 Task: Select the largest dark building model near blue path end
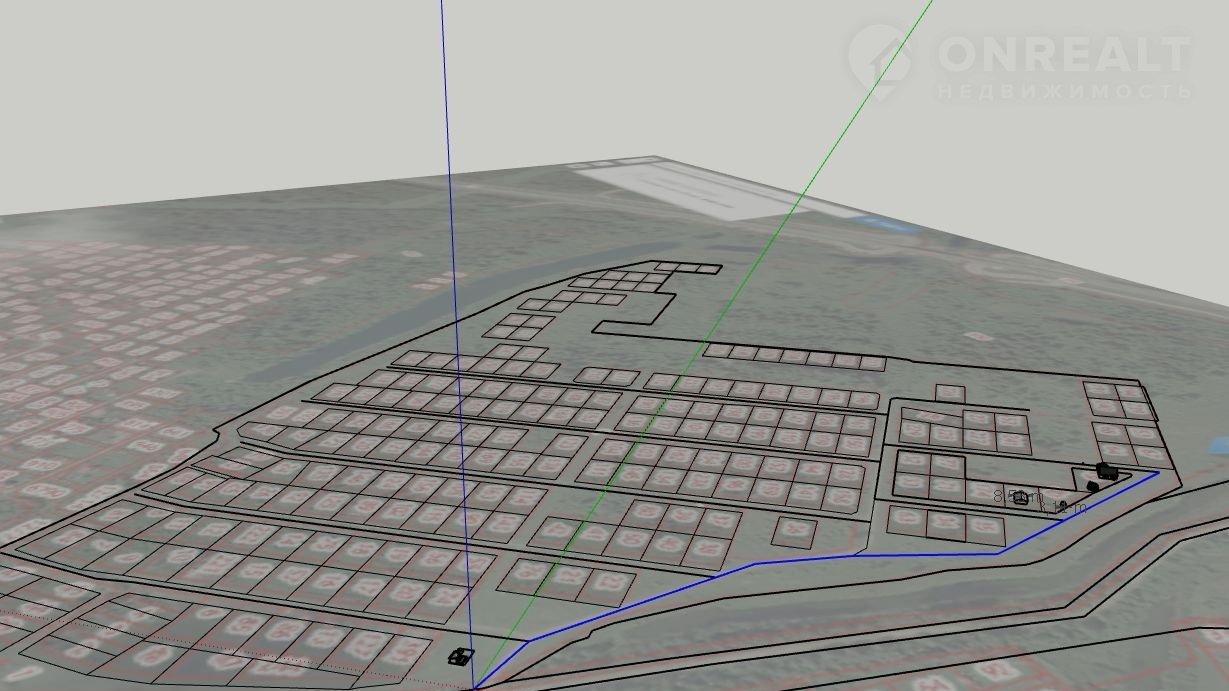[x=1106, y=470]
